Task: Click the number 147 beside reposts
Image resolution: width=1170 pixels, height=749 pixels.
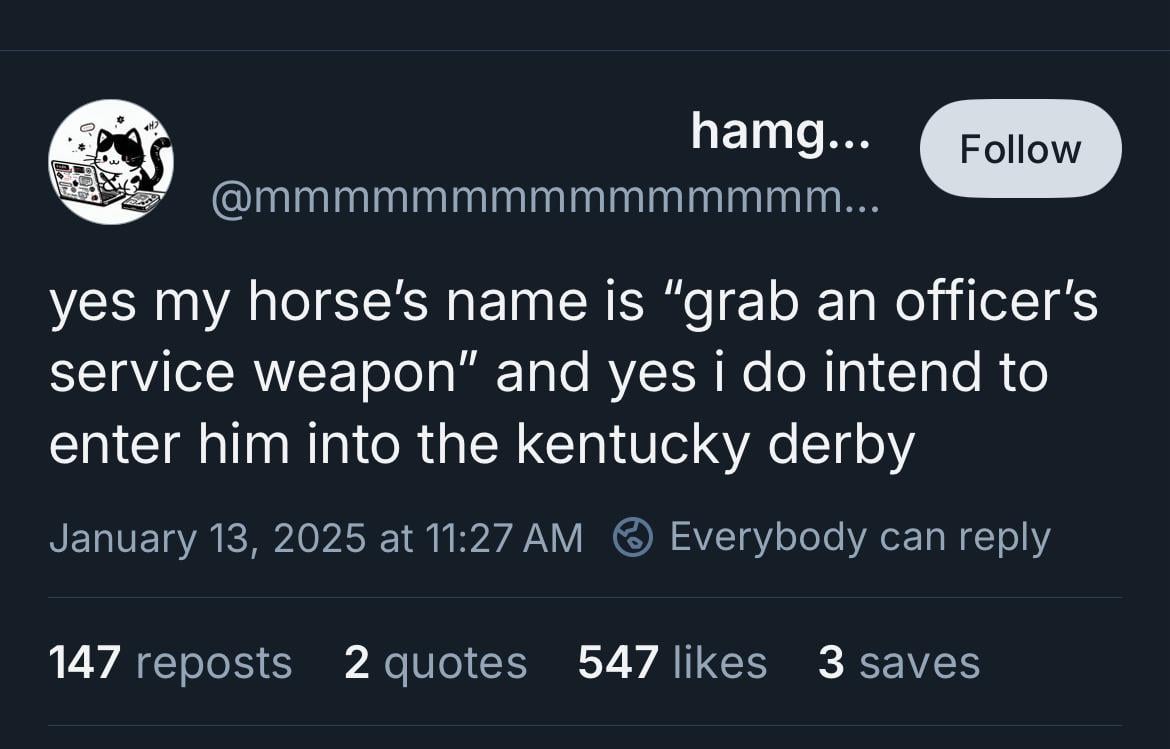Action: click(85, 662)
